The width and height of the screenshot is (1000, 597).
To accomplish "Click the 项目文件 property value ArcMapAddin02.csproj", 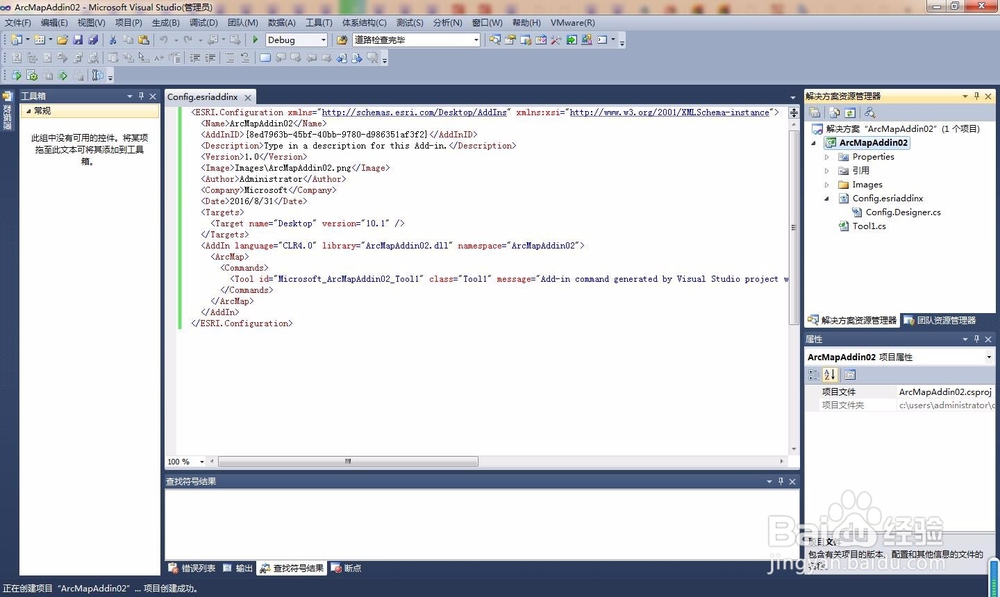I will click(x=945, y=392).
